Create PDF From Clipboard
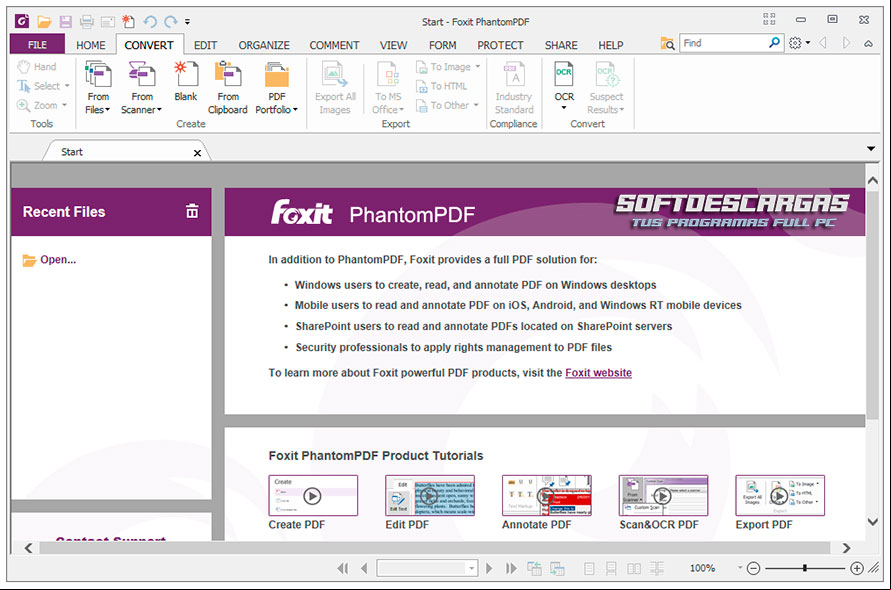891x590 pixels. click(x=228, y=88)
